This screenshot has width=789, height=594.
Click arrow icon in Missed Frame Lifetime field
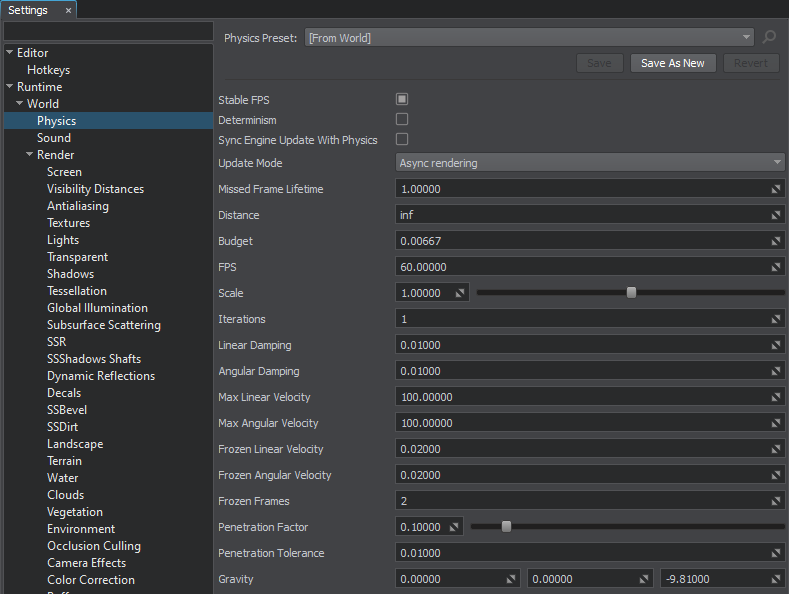coord(776,189)
